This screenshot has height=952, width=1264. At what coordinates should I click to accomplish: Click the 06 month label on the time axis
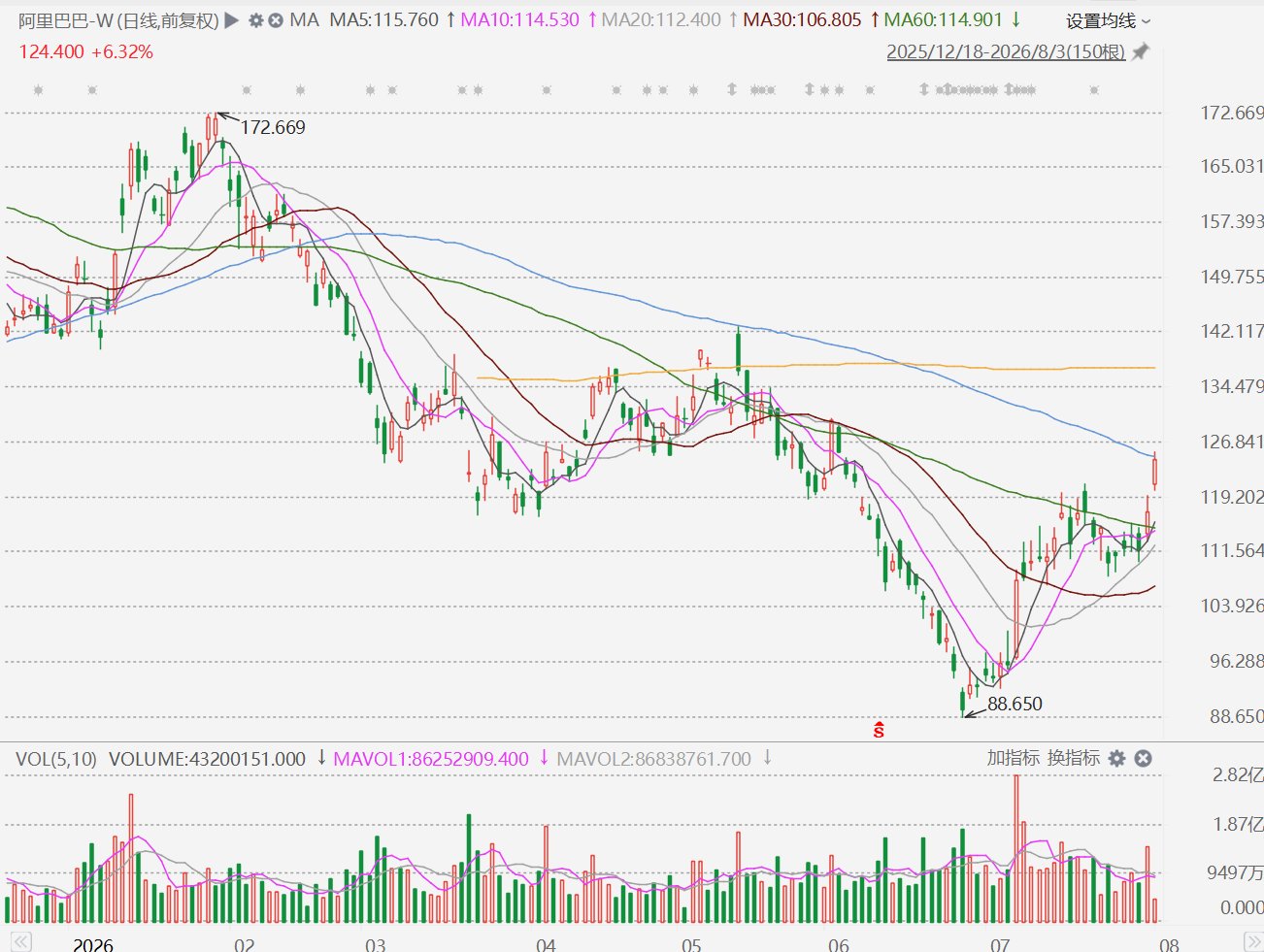839,944
